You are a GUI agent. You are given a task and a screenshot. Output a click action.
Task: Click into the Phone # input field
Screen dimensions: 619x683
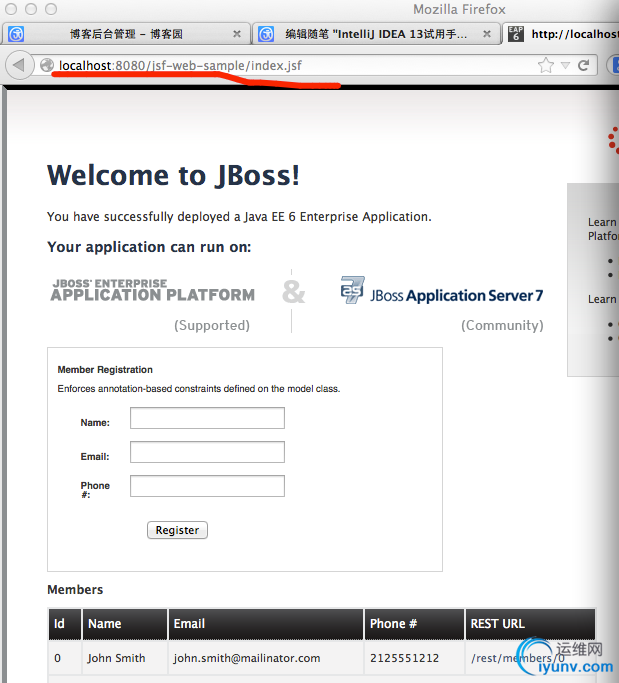tap(207, 486)
